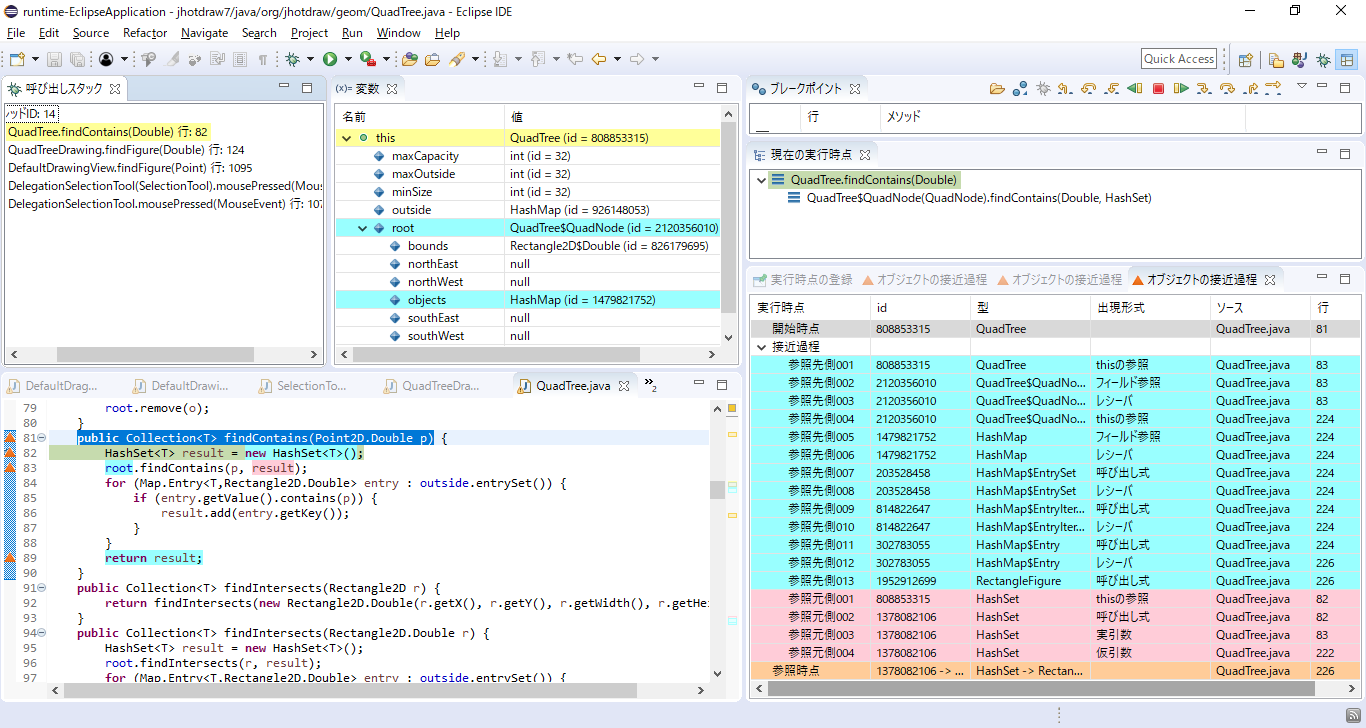The width and height of the screenshot is (1366, 728).
Task: Click the open folder icon in Breakpoints view
Action: [x=997, y=88]
